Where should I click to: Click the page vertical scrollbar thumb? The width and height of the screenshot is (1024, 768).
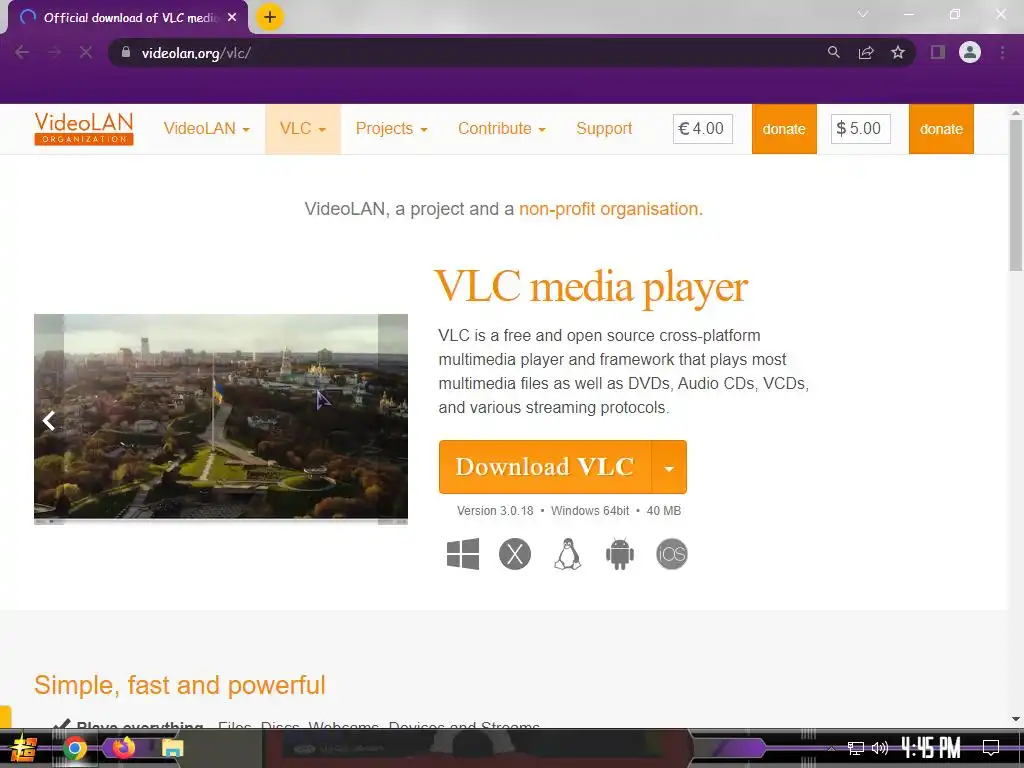click(1016, 196)
